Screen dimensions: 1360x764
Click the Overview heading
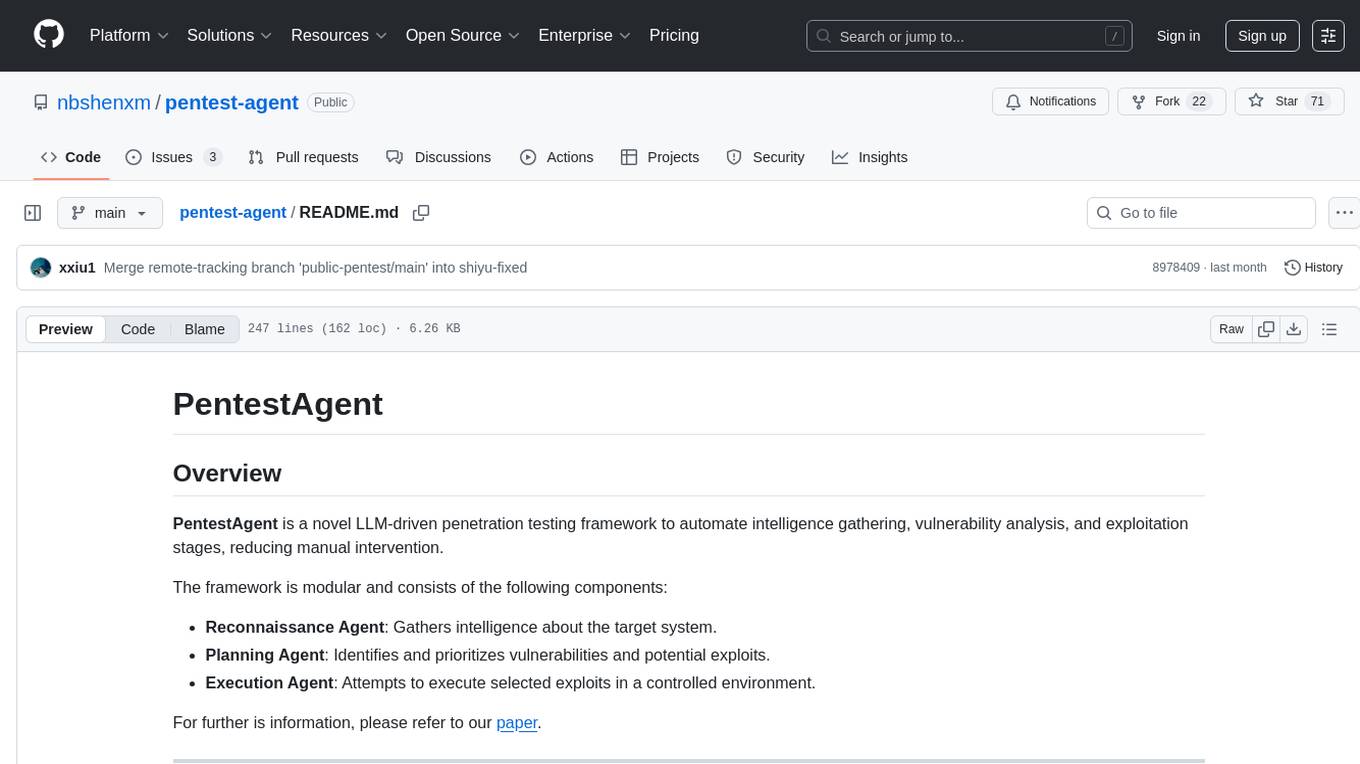227,473
